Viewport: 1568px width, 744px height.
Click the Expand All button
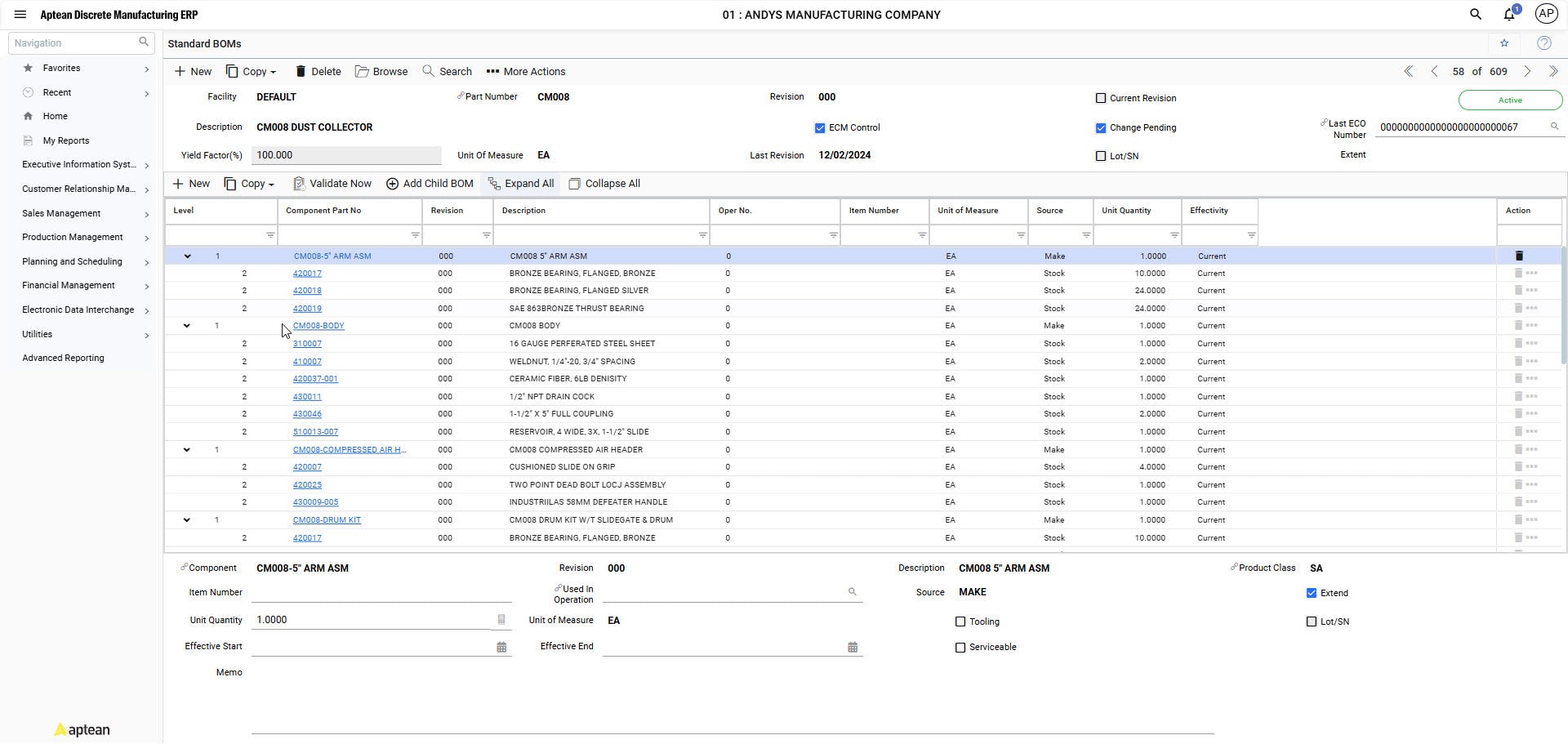(x=521, y=183)
